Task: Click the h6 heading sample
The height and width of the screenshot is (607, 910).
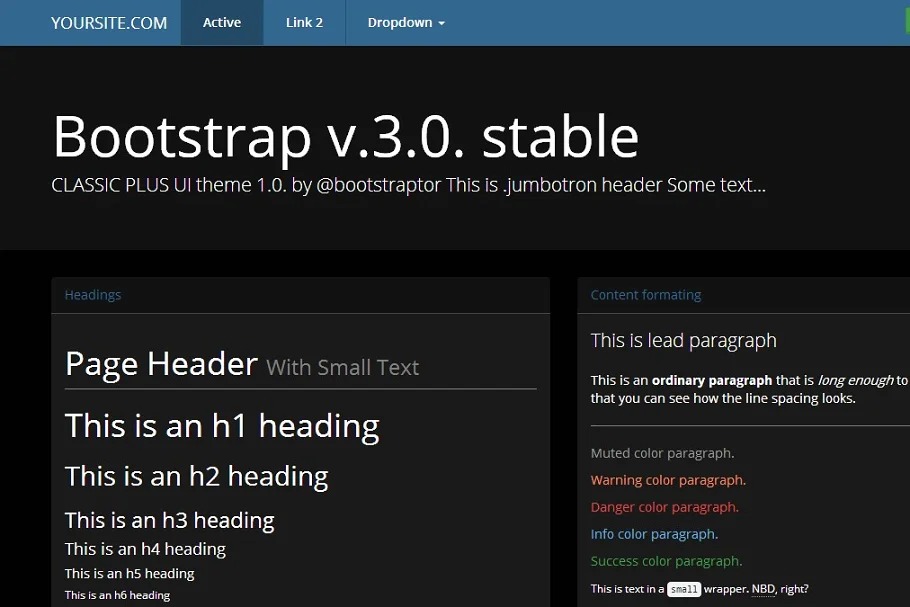Action: (117, 595)
